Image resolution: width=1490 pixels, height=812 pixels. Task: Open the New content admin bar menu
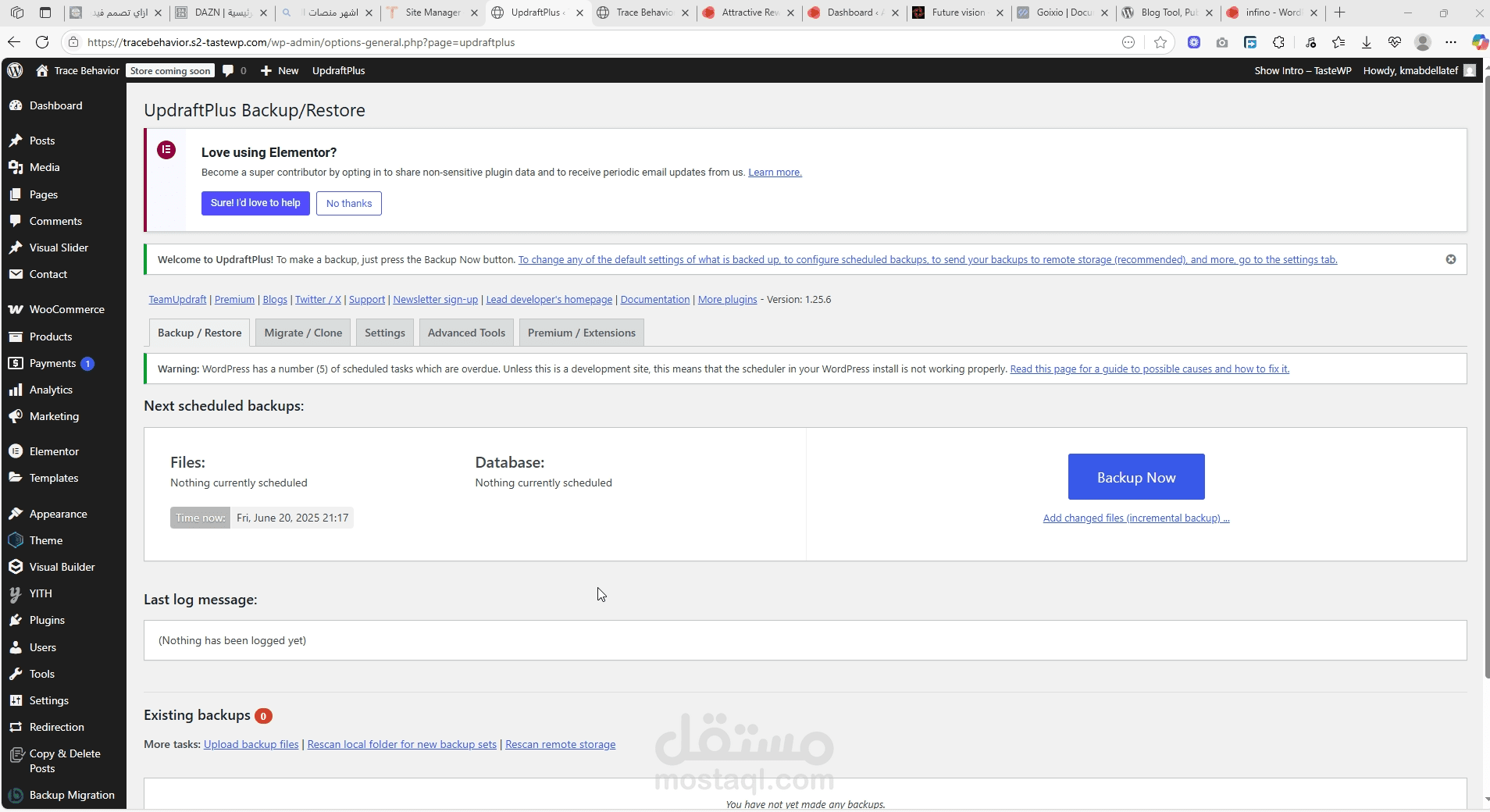[x=280, y=70]
